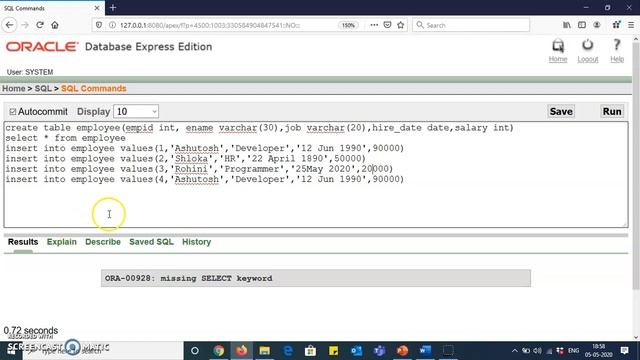Open the Display rows dropdown
Viewport: 640px width, 360px height.
pyautogui.click(x=136, y=111)
